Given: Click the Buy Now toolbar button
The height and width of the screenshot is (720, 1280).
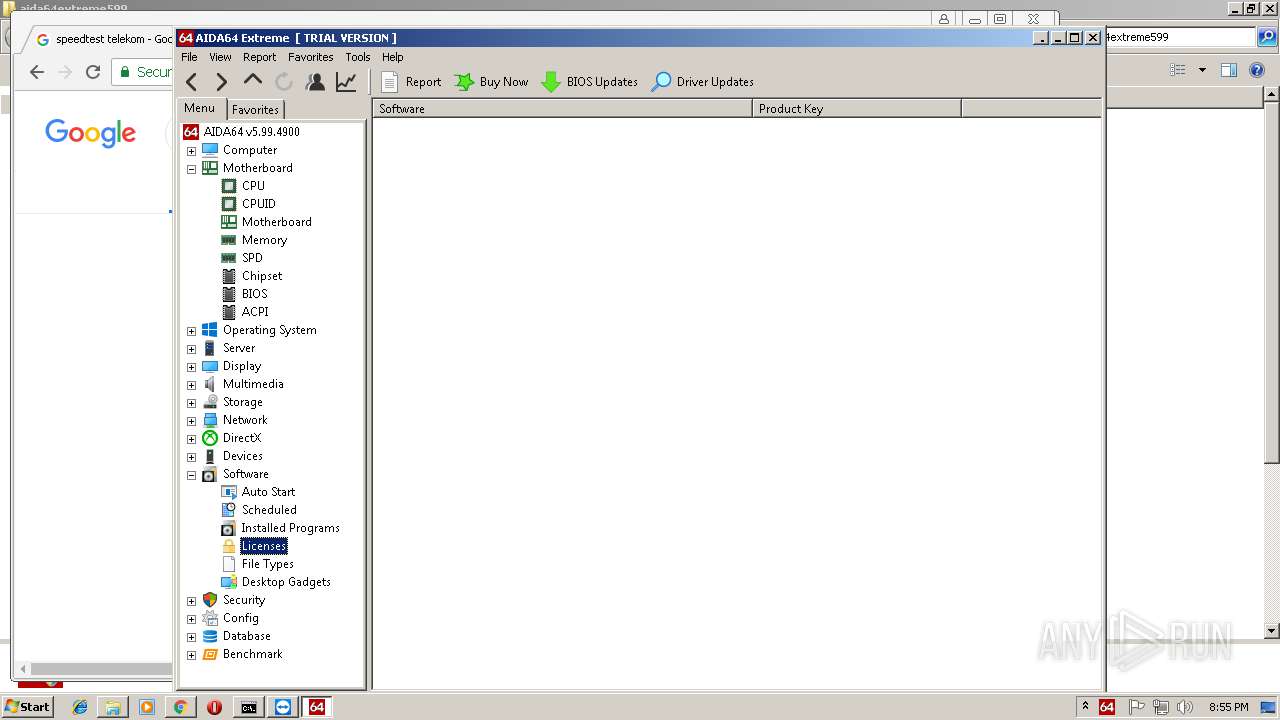Looking at the screenshot, I should [x=491, y=82].
